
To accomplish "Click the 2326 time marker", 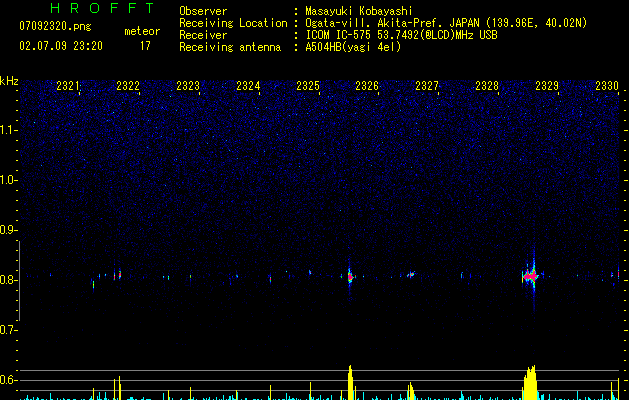I will [367, 86].
